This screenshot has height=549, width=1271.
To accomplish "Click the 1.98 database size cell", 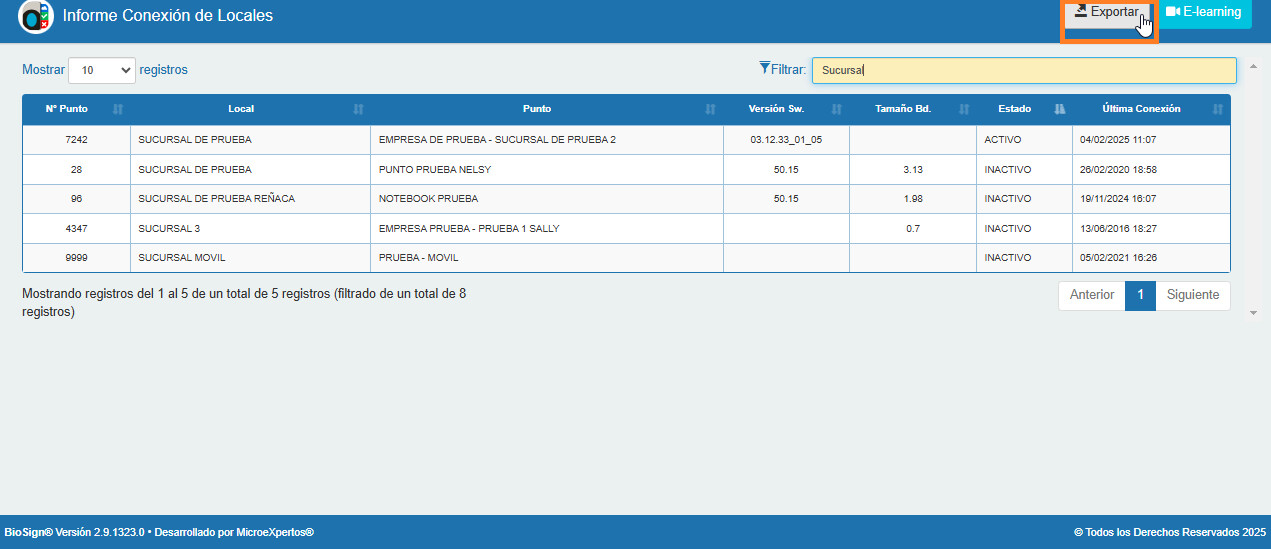I will (913, 199).
